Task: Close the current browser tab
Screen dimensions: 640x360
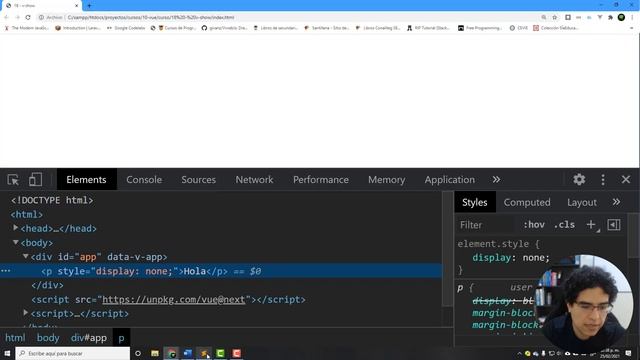Action: [x=76, y=6]
